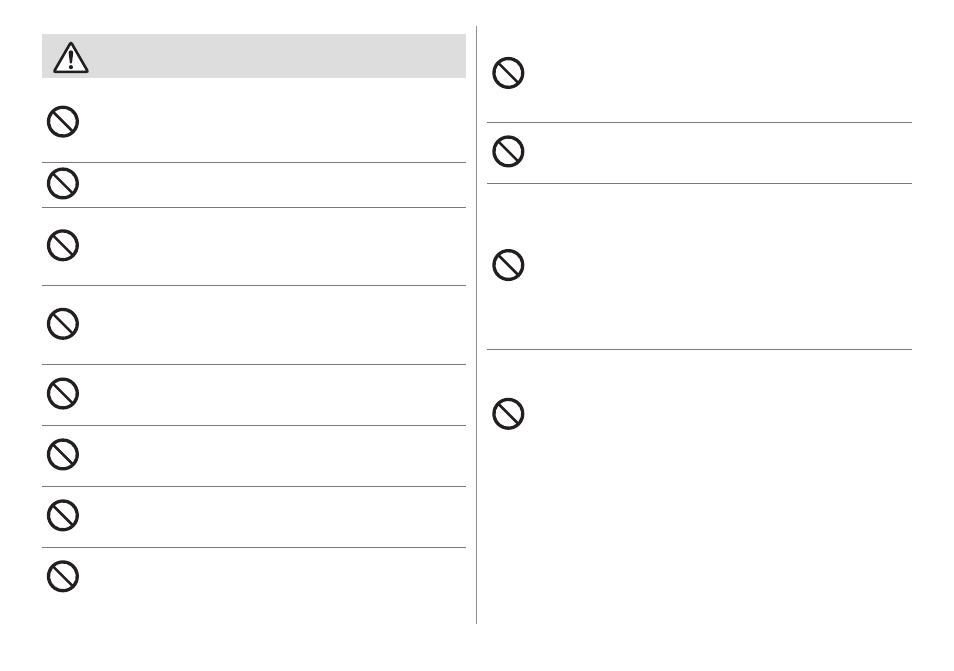Image resolution: width=954 pixels, height=671 pixels.
Task: Click the vertical divider between the two columns
Action: click(476, 325)
